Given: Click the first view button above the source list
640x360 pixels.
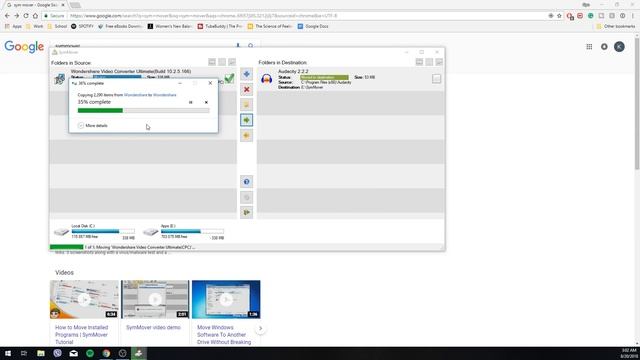Looking at the screenshot, I should coord(212,62).
